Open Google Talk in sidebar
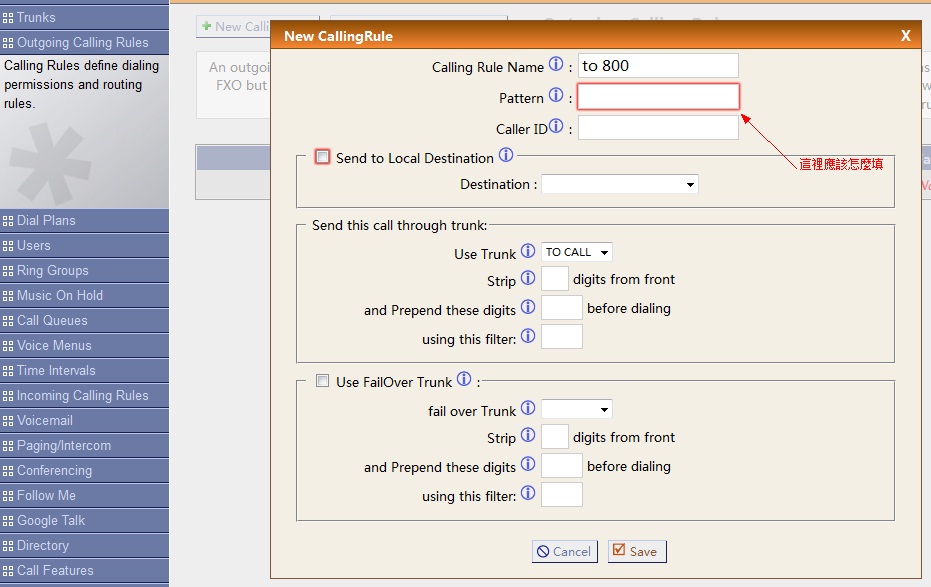 [x=84, y=521]
